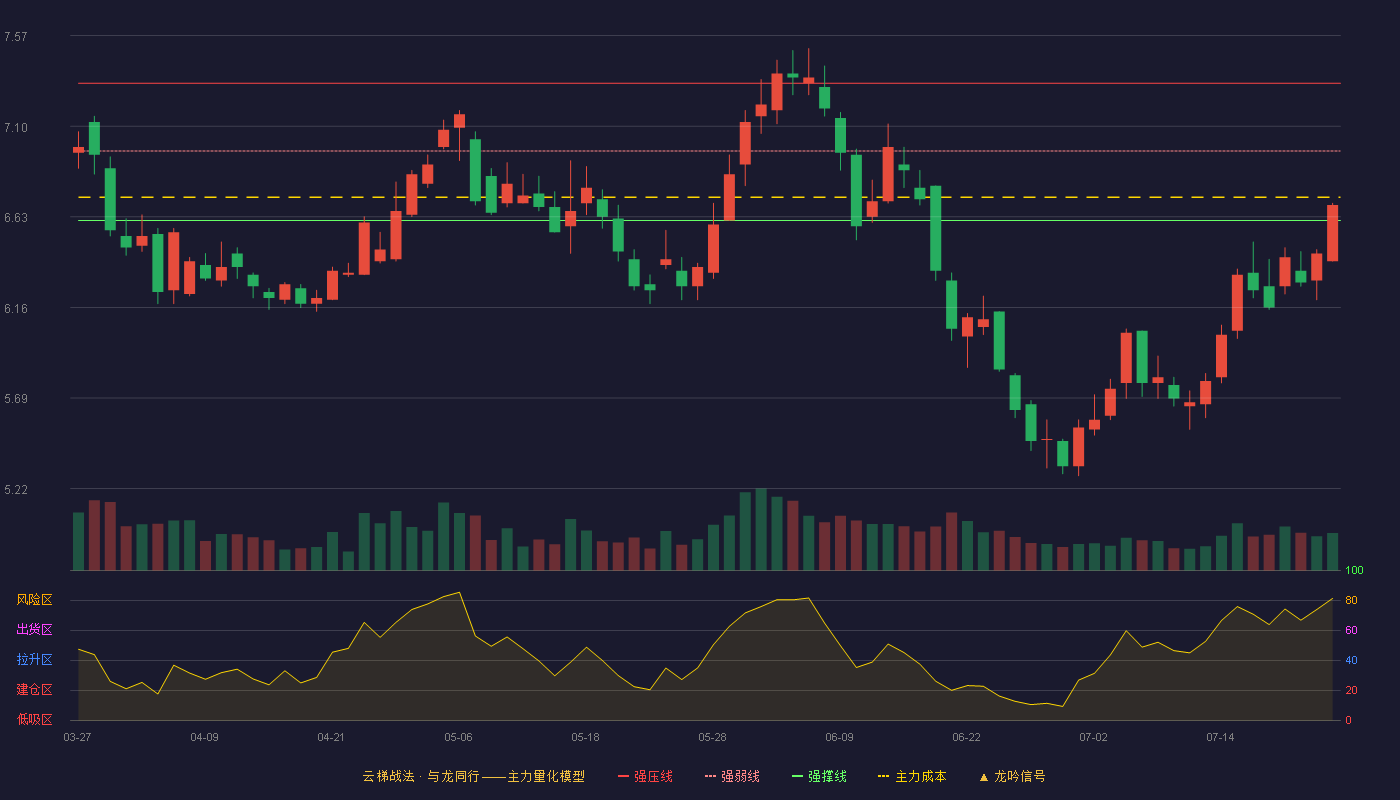
Task: Click the last volume bar on the right
Action: tap(1332, 552)
